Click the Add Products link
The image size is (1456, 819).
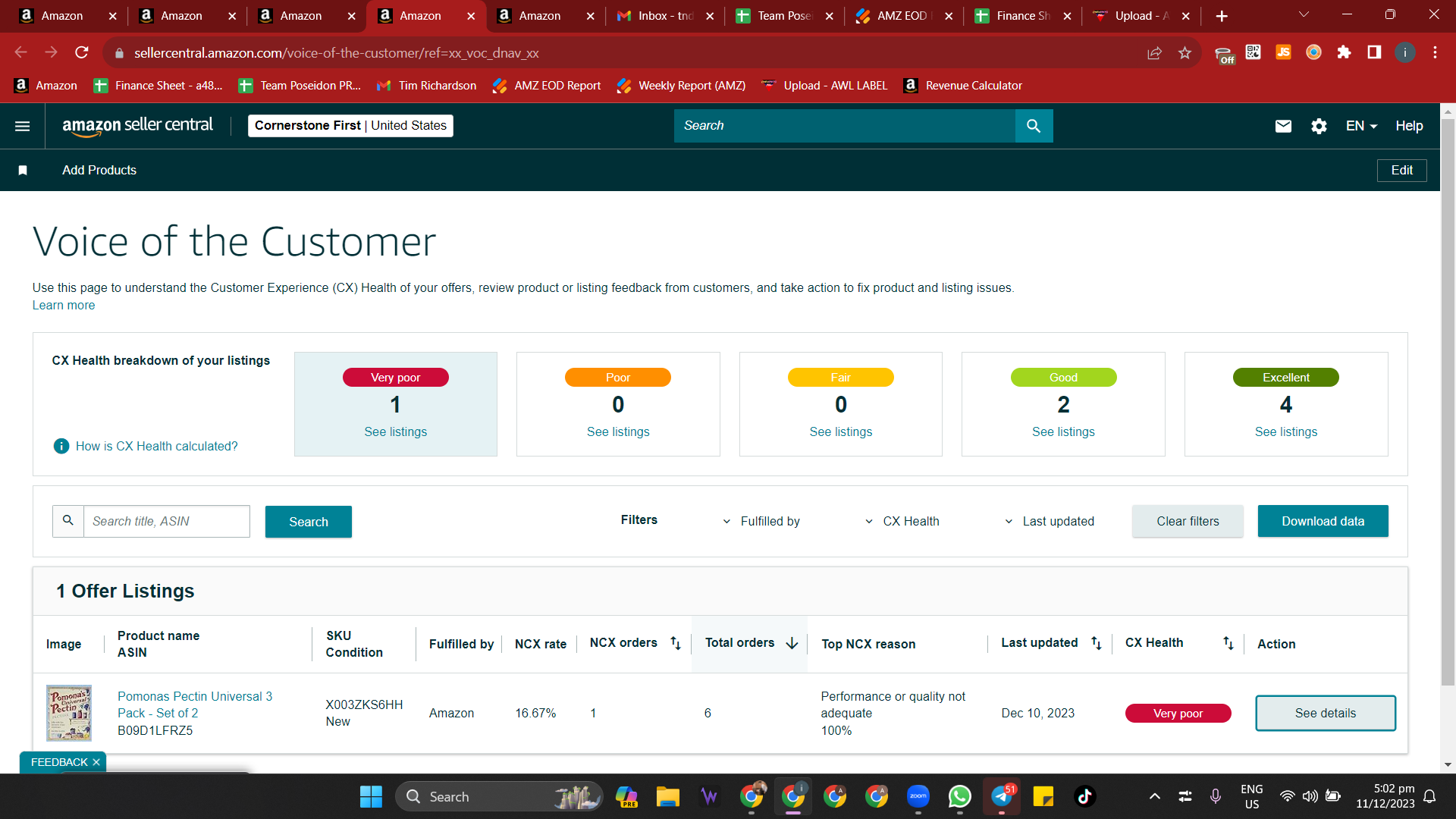(x=99, y=171)
